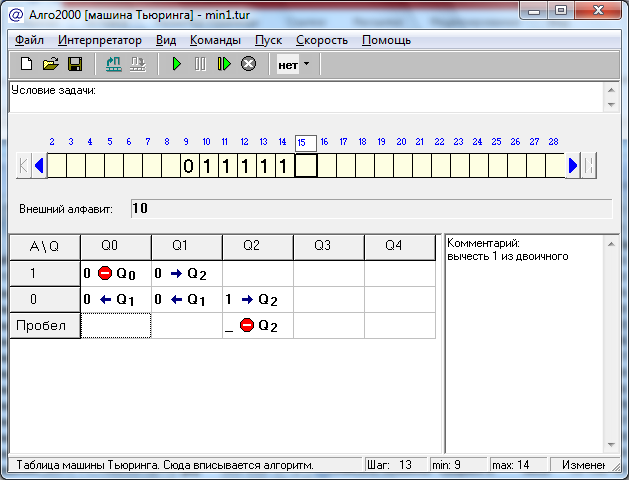Screen dimensions: 629x480
Task: Execute one step with the step-forward button
Action: pos(224,64)
